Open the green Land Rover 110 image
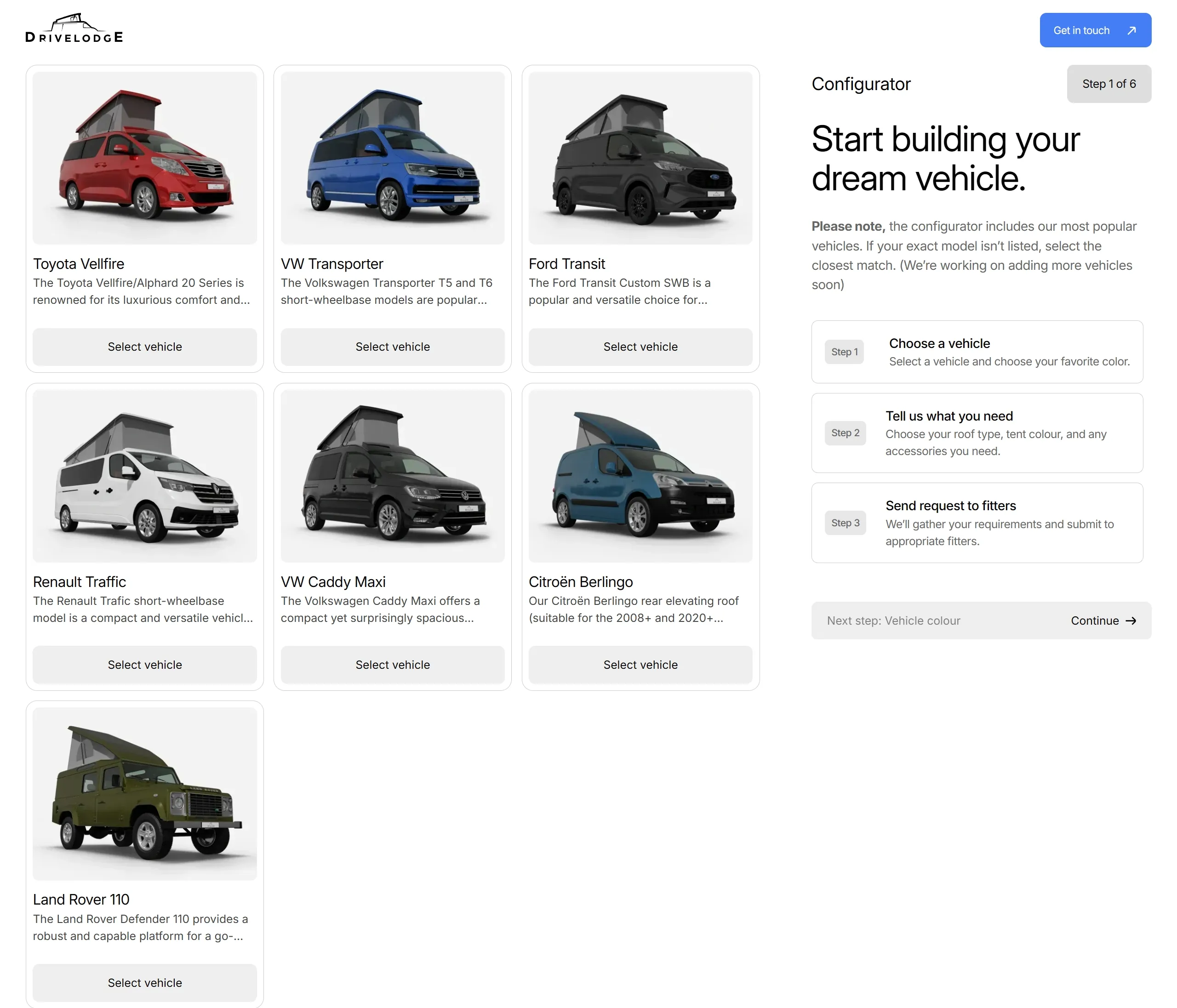The width and height of the screenshot is (1177, 1008). coord(145,793)
